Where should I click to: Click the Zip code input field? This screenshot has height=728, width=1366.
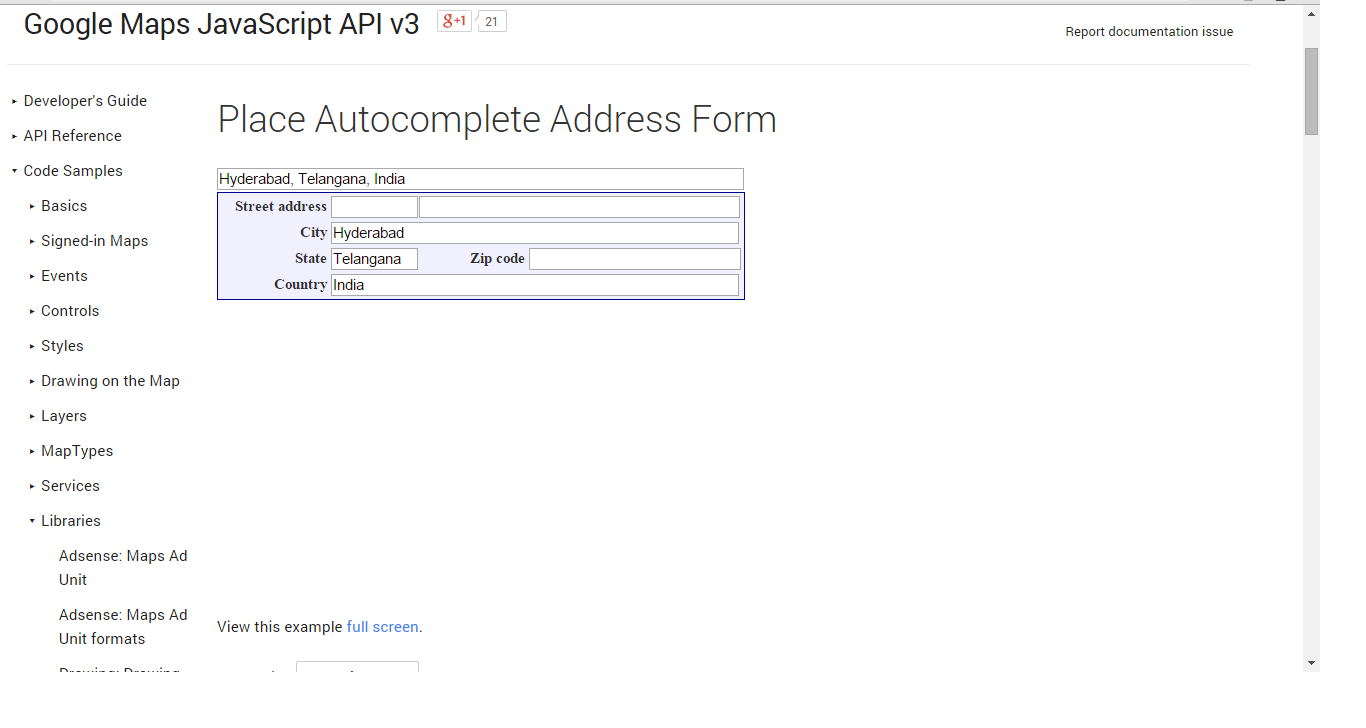click(635, 259)
